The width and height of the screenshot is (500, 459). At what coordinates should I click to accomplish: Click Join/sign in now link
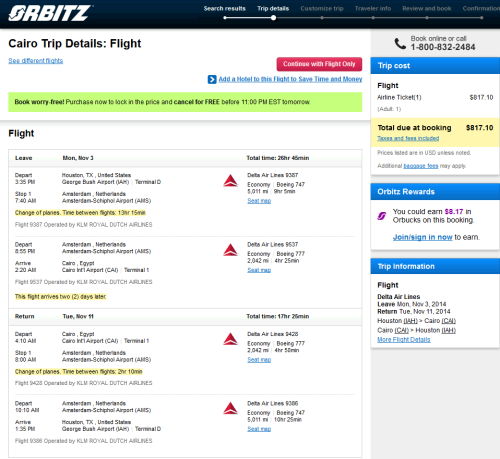422,237
